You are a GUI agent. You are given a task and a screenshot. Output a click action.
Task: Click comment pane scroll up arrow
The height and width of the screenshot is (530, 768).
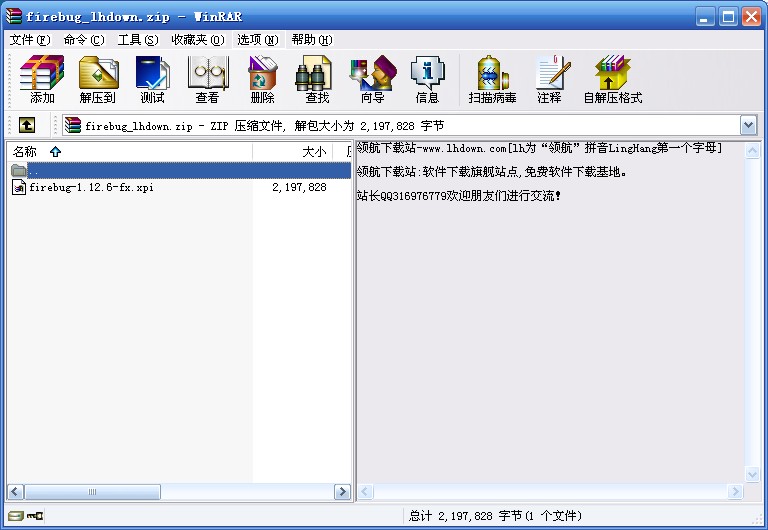point(752,150)
